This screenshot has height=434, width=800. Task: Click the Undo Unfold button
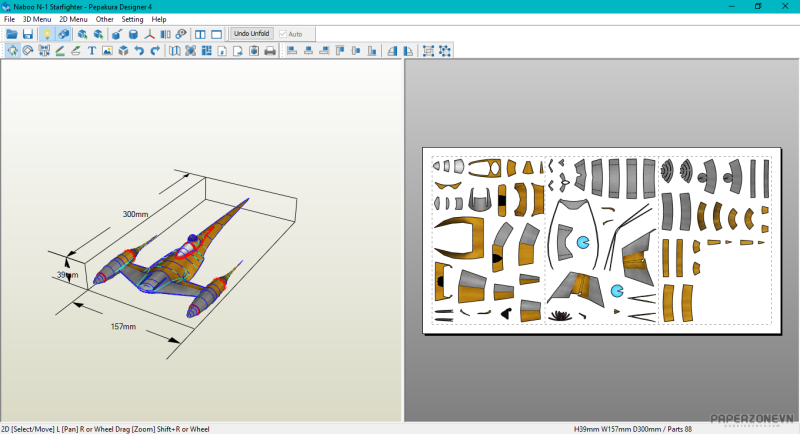[252, 34]
